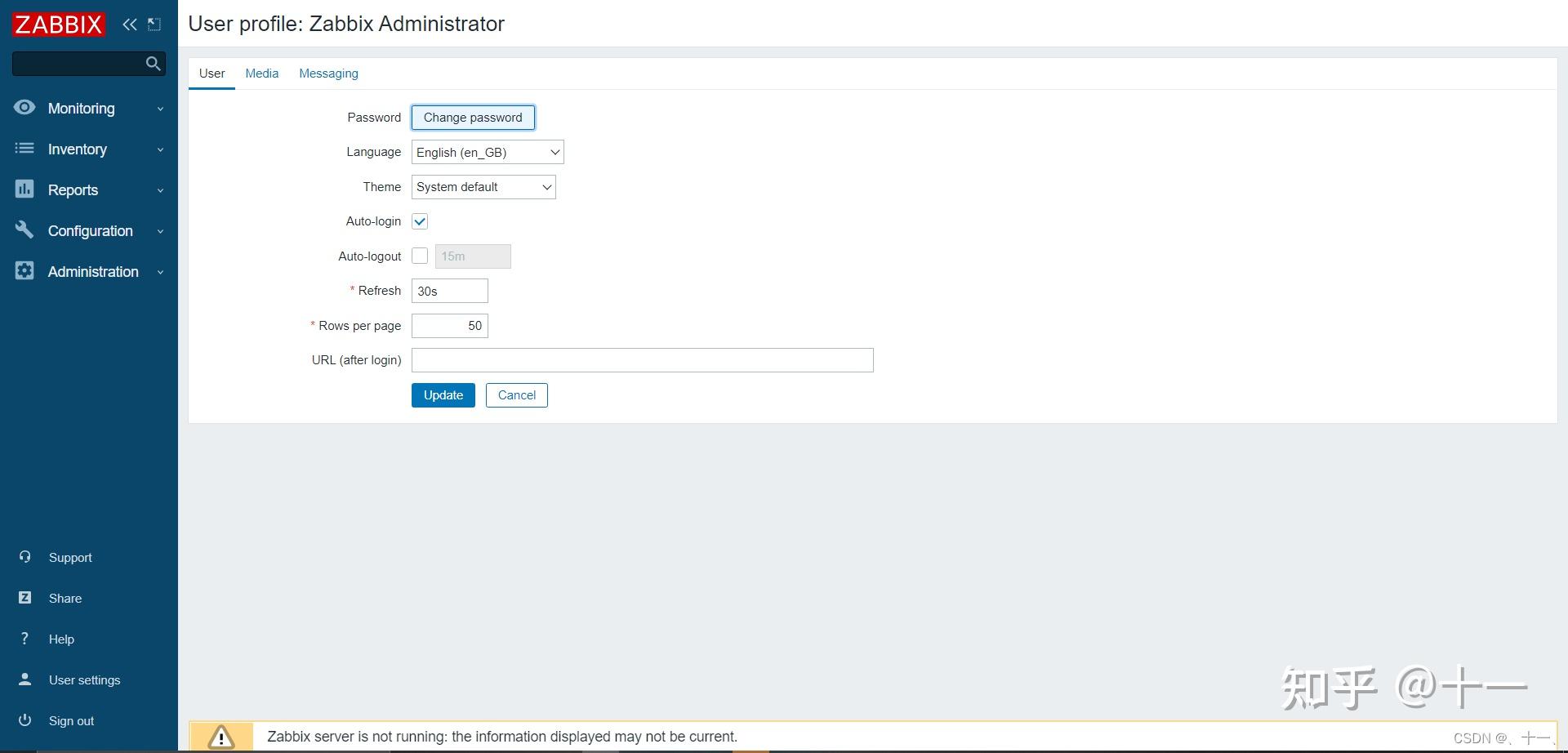Click the Inventory list icon

pyautogui.click(x=24, y=149)
